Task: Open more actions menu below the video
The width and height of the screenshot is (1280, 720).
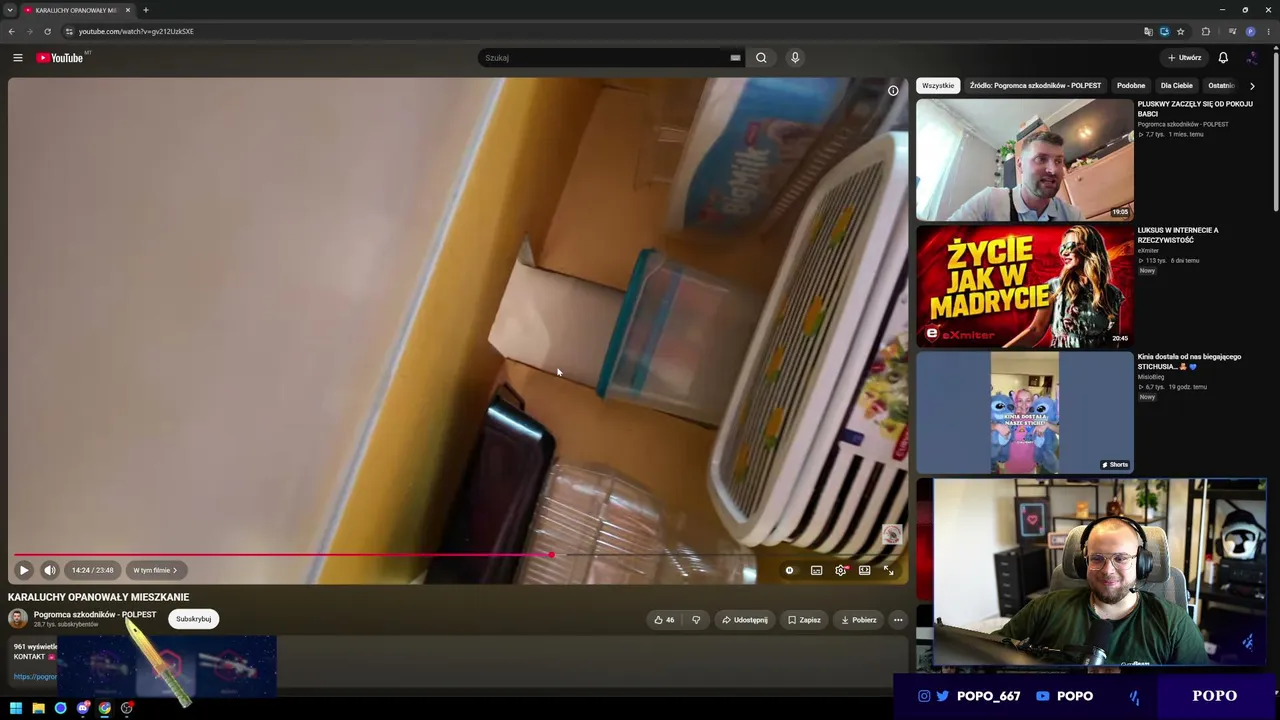Action: [898, 620]
